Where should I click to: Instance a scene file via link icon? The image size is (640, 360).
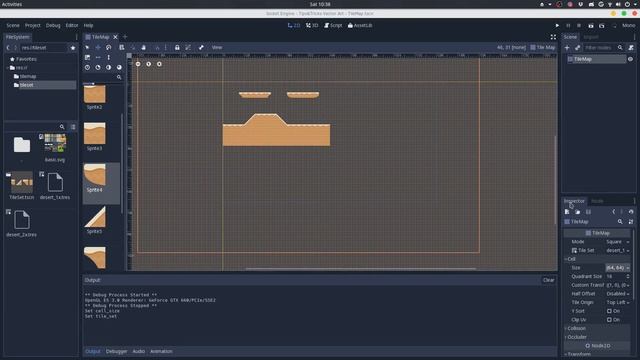click(x=578, y=48)
